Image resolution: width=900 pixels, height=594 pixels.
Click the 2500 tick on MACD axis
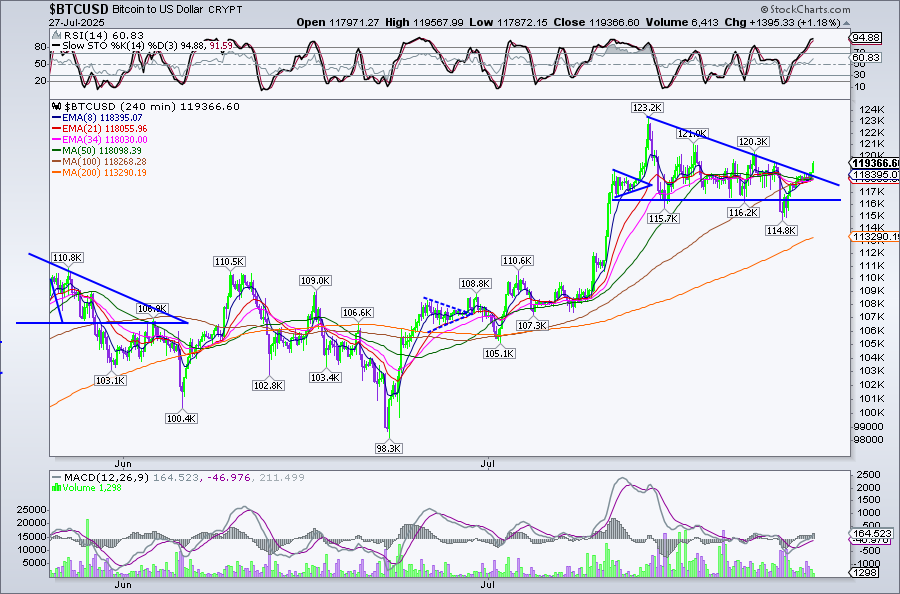tap(867, 475)
